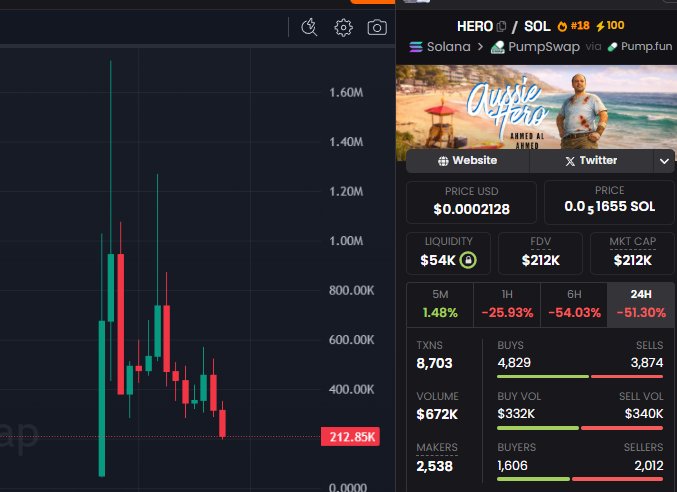
Task: Click the buys versus sells ratio bar
Action: coord(580,377)
